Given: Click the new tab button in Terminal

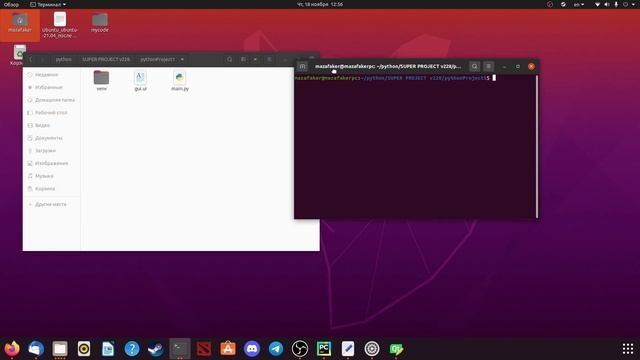Looking at the screenshot, I should [x=302, y=66].
